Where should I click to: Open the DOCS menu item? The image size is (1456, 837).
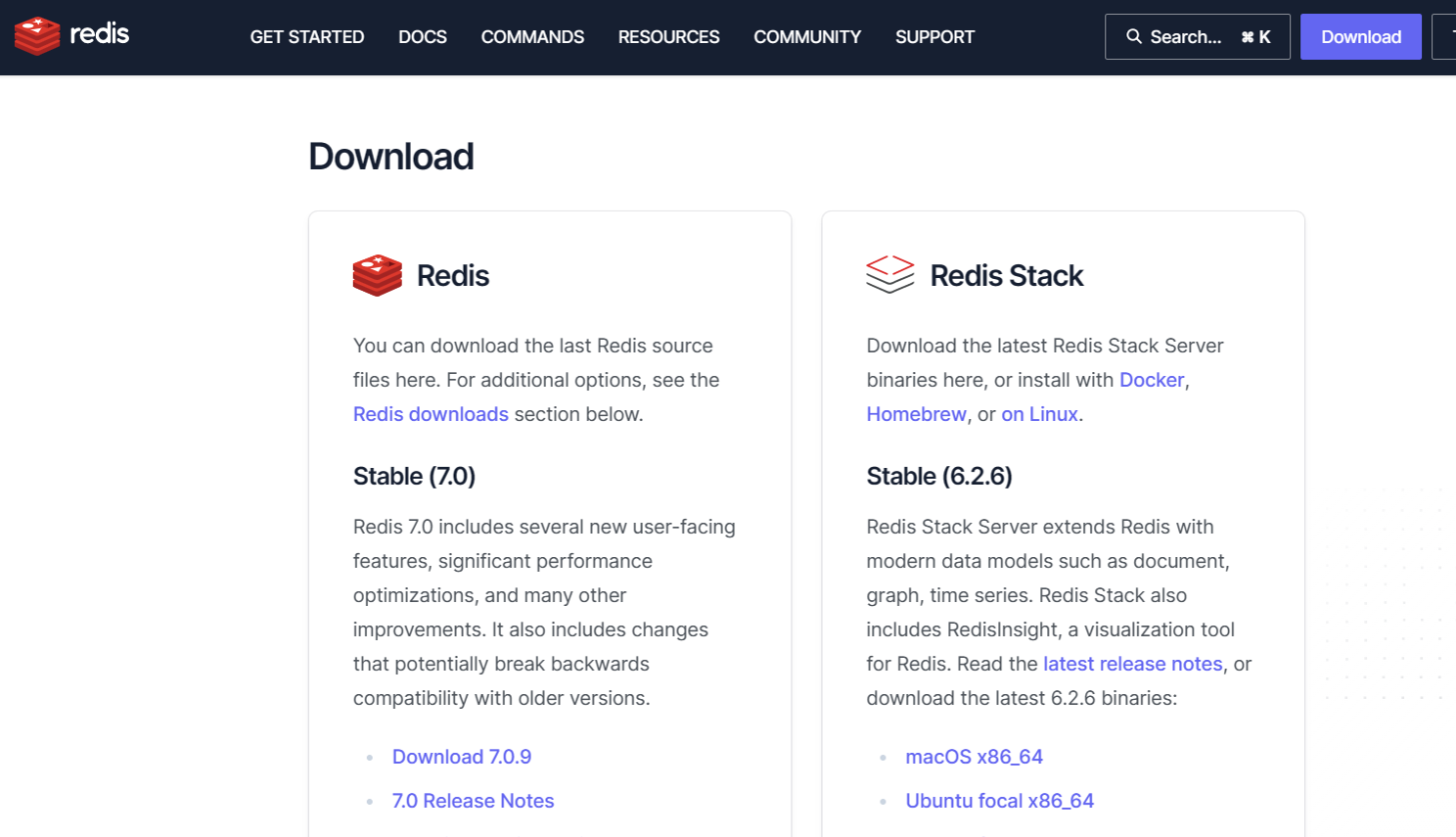[423, 37]
